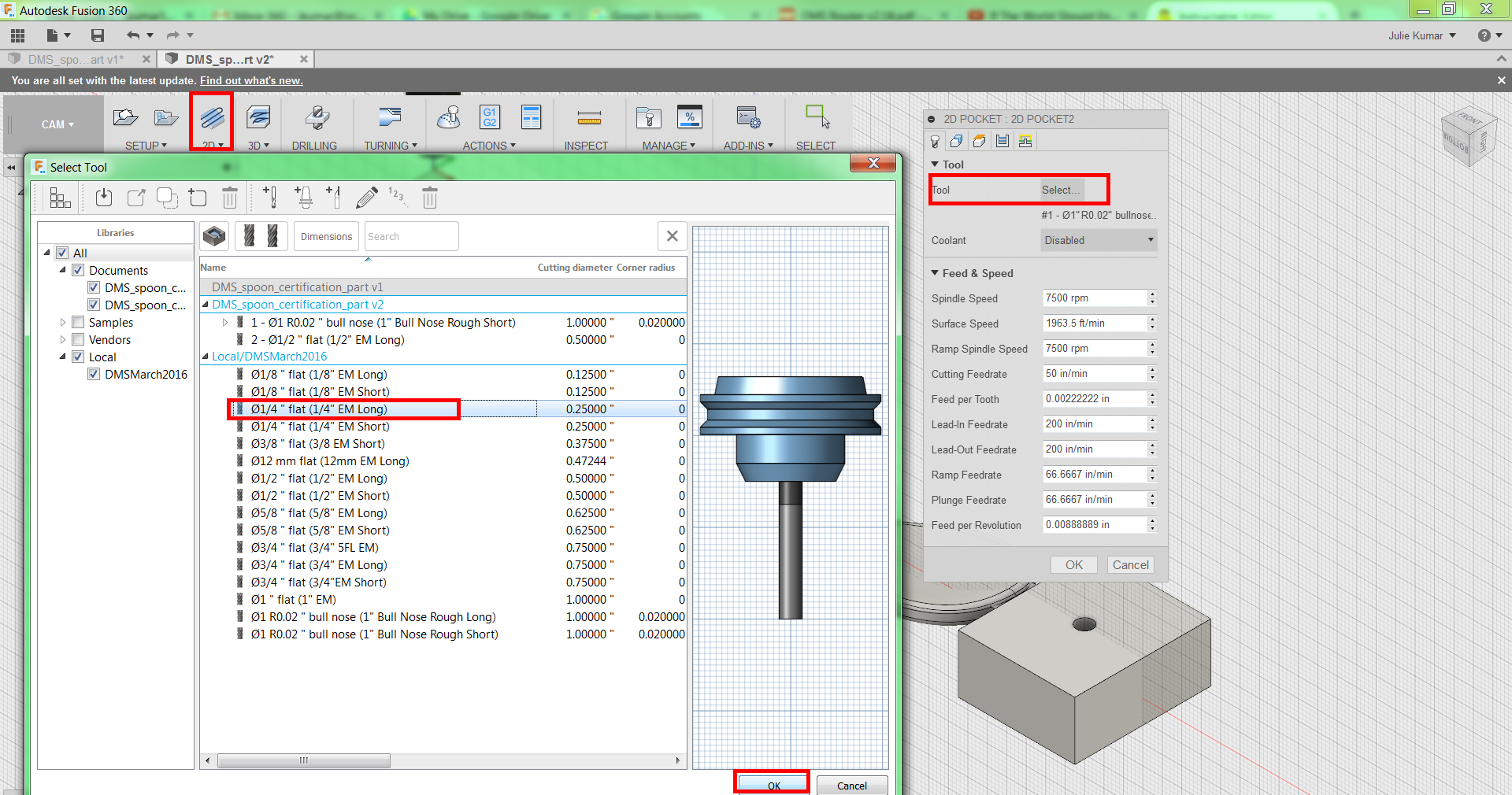Click the Inspect measure icon
The width and height of the screenshot is (1512, 795).
click(x=589, y=118)
